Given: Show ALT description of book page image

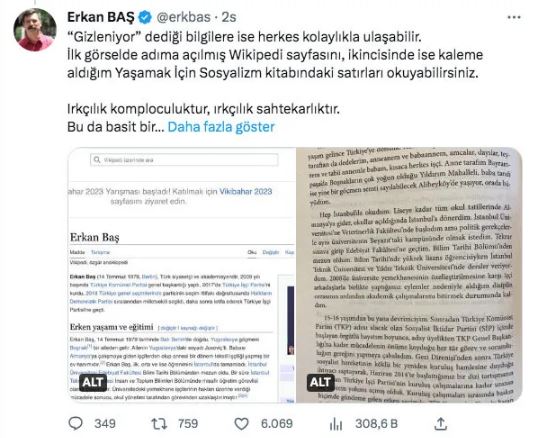Looking at the screenshot, I should click(x=320, y=382).
